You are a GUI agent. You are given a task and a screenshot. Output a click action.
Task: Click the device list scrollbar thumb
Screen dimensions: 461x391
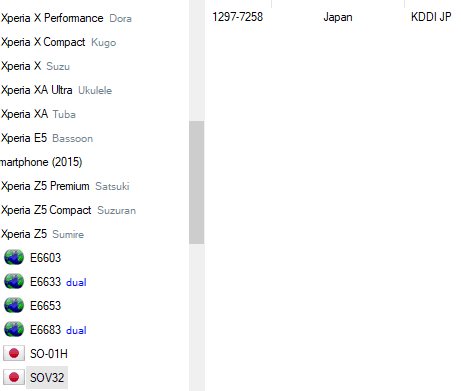[x=196, y=182]
